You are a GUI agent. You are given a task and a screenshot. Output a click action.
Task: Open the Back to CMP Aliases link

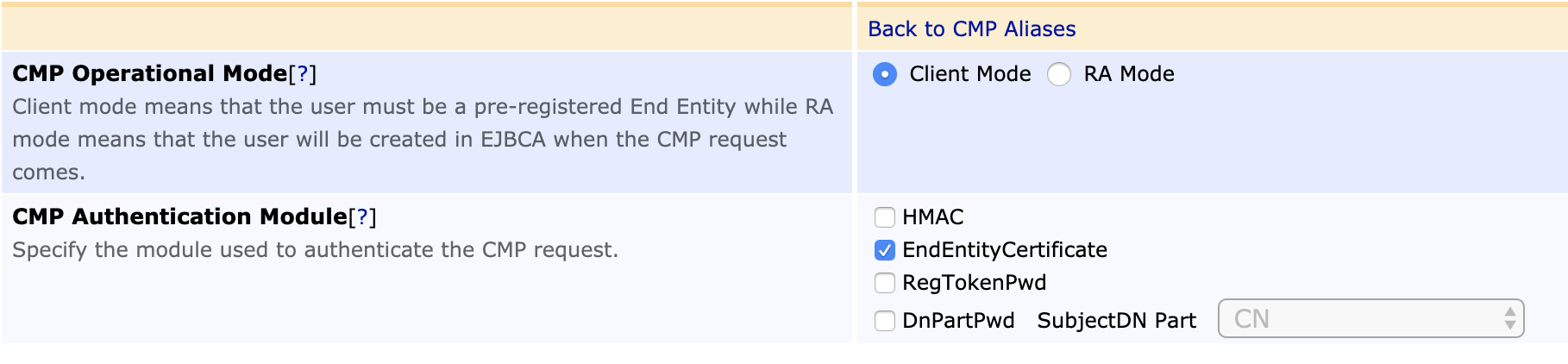tap(971, 29)
